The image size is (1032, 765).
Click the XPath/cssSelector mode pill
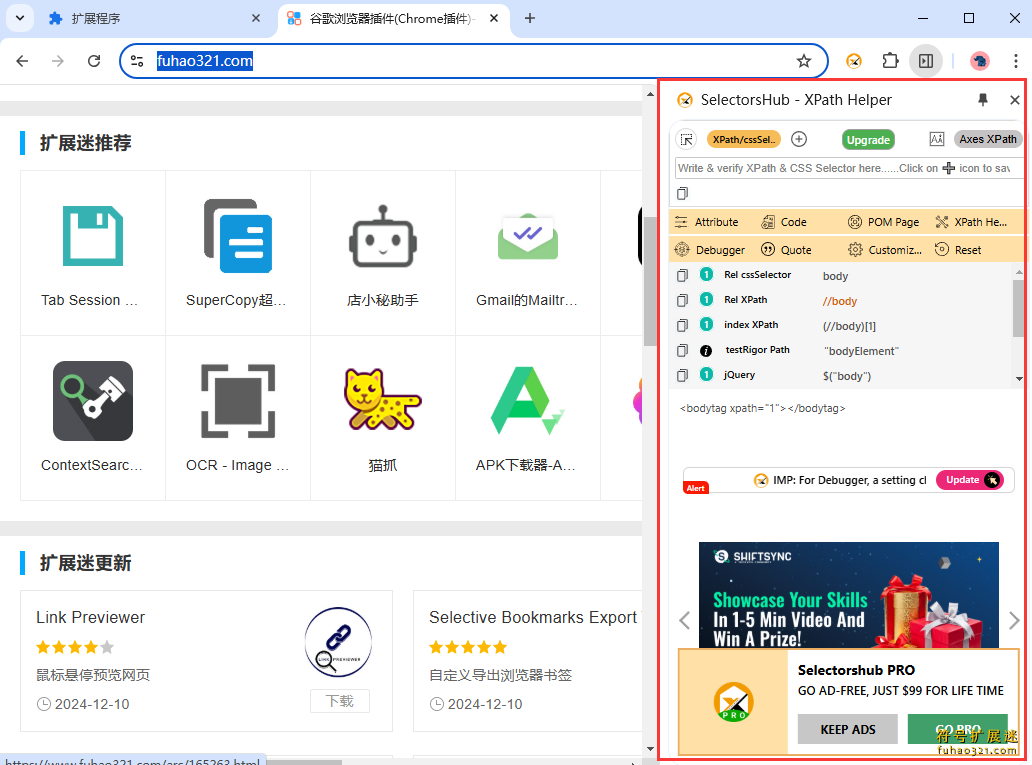pos(743,139)
